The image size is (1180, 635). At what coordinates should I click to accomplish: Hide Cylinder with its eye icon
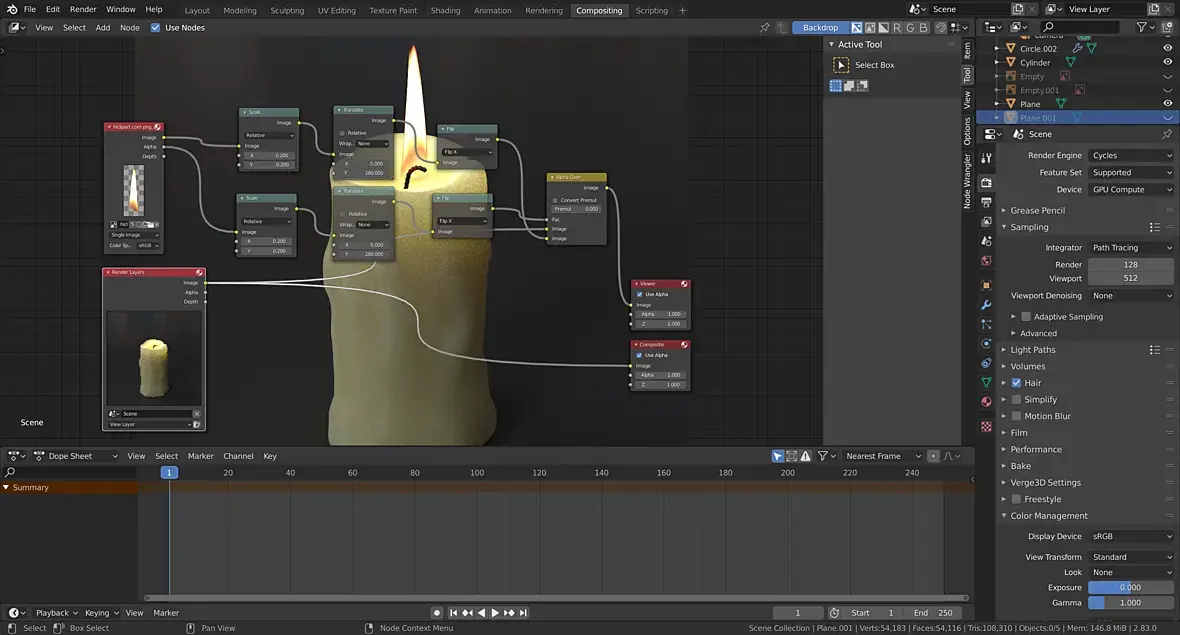pos(1168,62)
